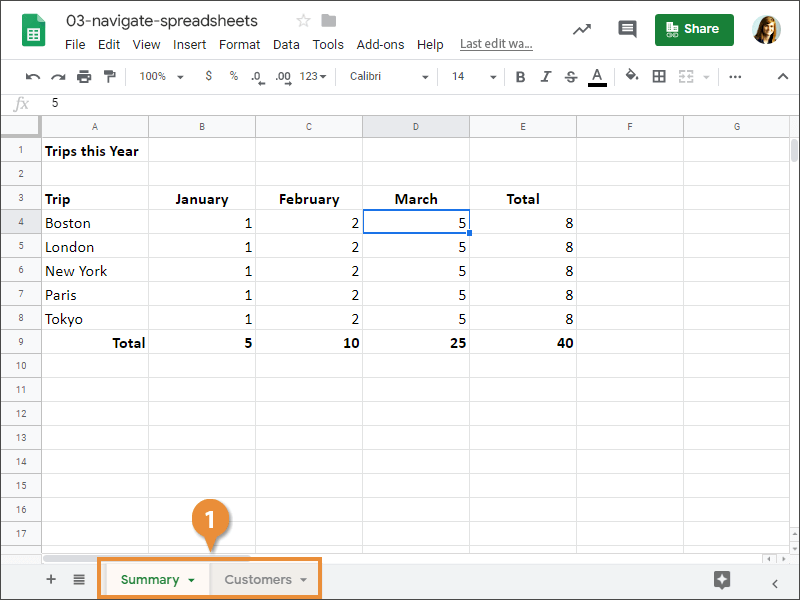Click the Paint format tool
Image resolution: width=800 pixels, height=600 pixels.
pyautogui.click(x=111, y=76)
